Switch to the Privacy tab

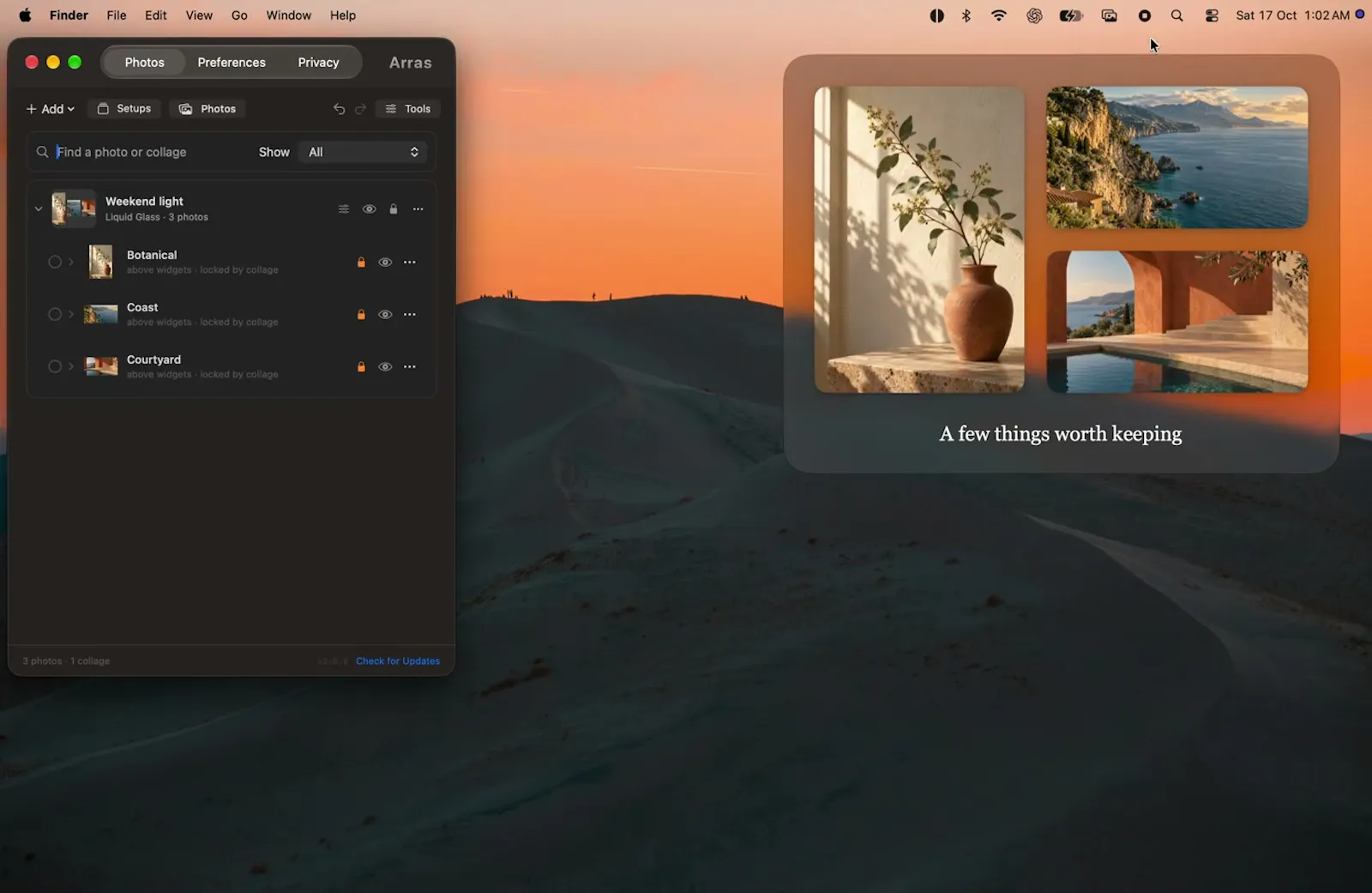point(318,63)
